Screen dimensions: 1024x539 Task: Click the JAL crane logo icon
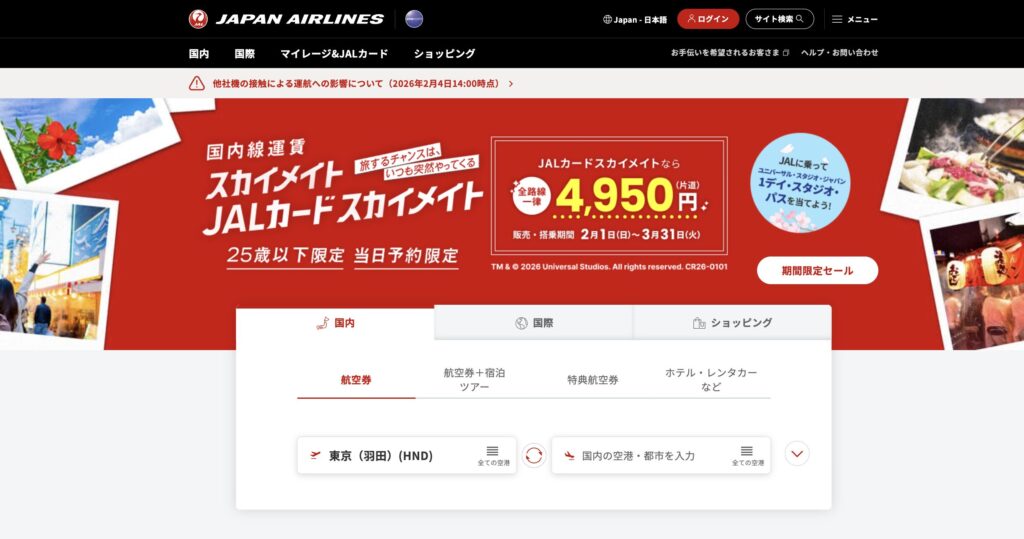(198, 19)
